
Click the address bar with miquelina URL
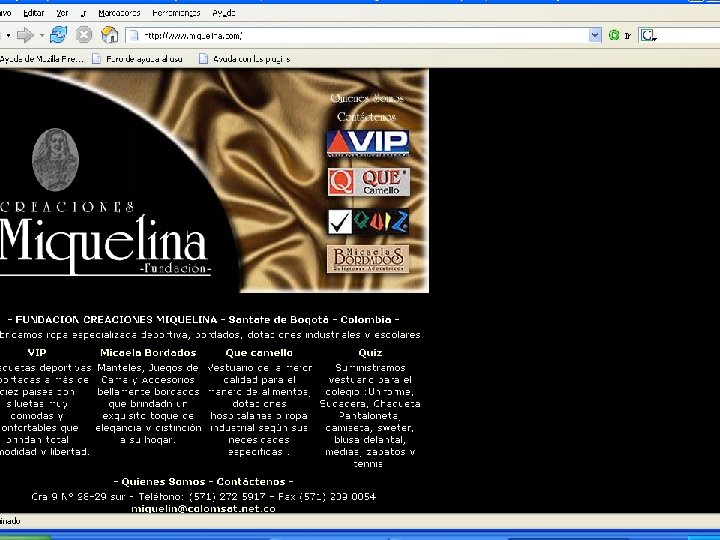(363, 35)
